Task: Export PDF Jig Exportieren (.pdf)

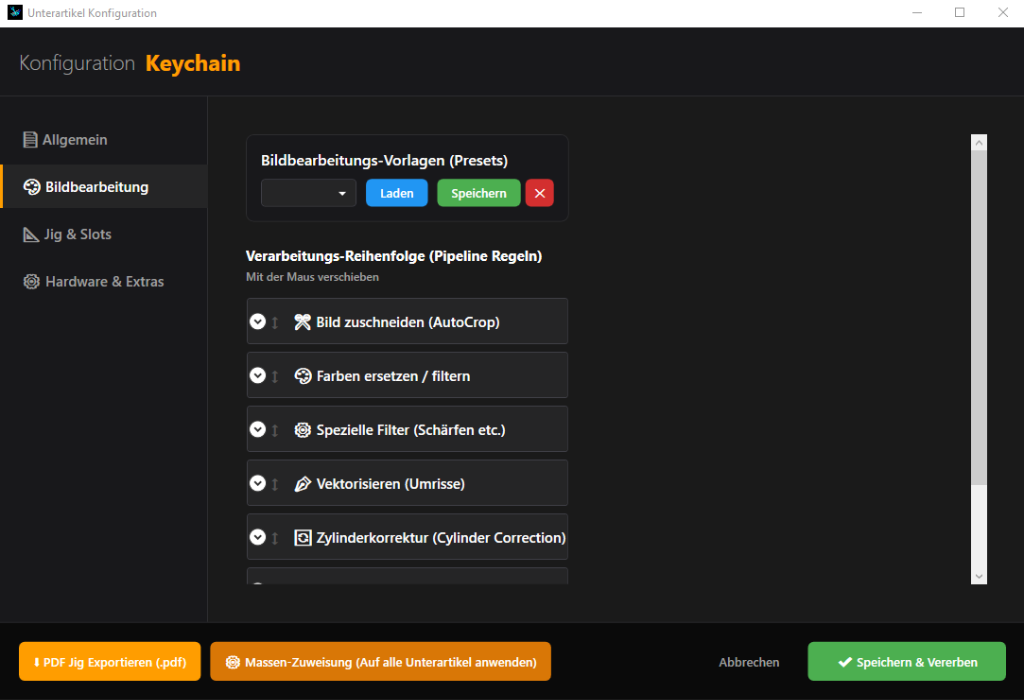Action: pos(110,661)
